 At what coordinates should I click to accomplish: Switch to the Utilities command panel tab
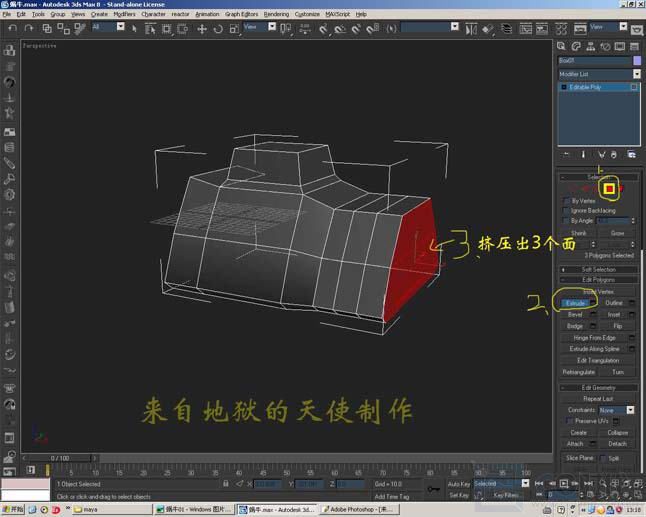click(634, 46)
